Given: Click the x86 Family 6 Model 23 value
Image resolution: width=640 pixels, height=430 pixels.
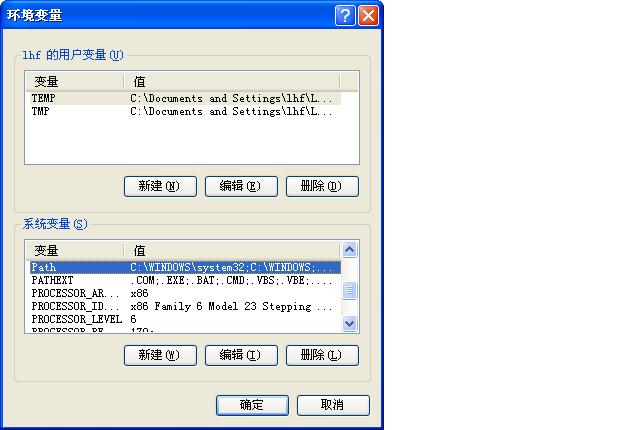Looking at the screenshot, I should (231, 306).
